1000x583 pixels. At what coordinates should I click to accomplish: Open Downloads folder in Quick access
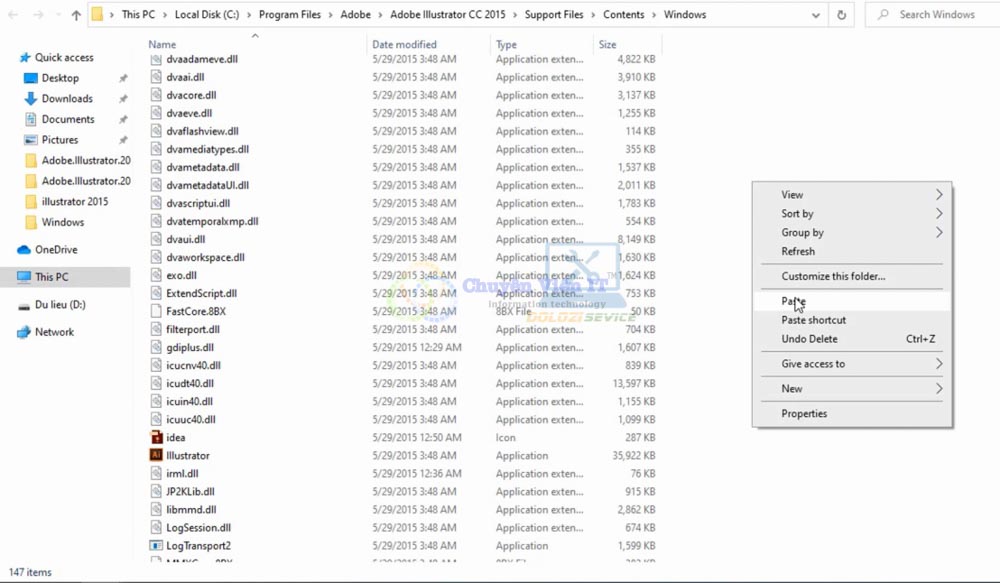pos(67,99)
